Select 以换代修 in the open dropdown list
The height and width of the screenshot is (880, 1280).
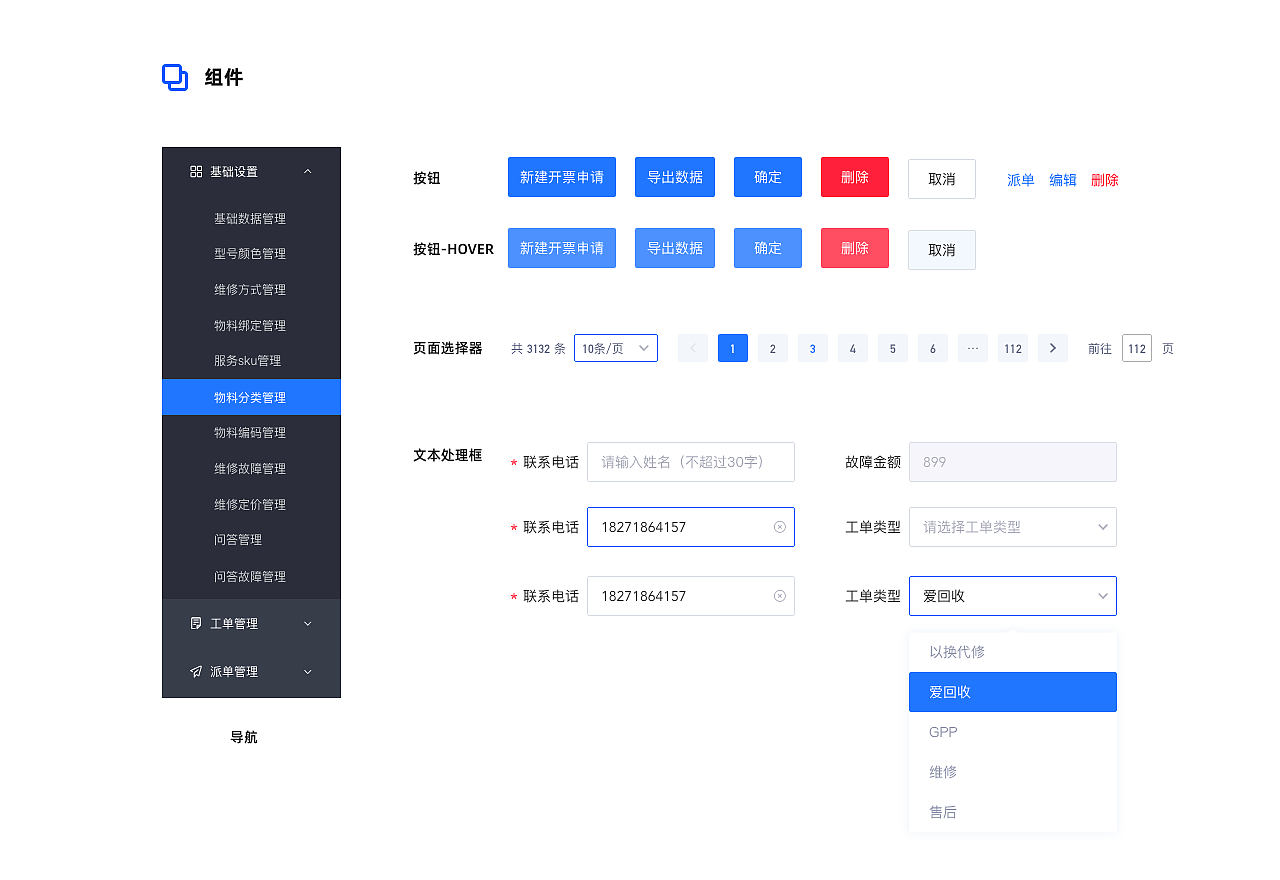pos(1012,651)
